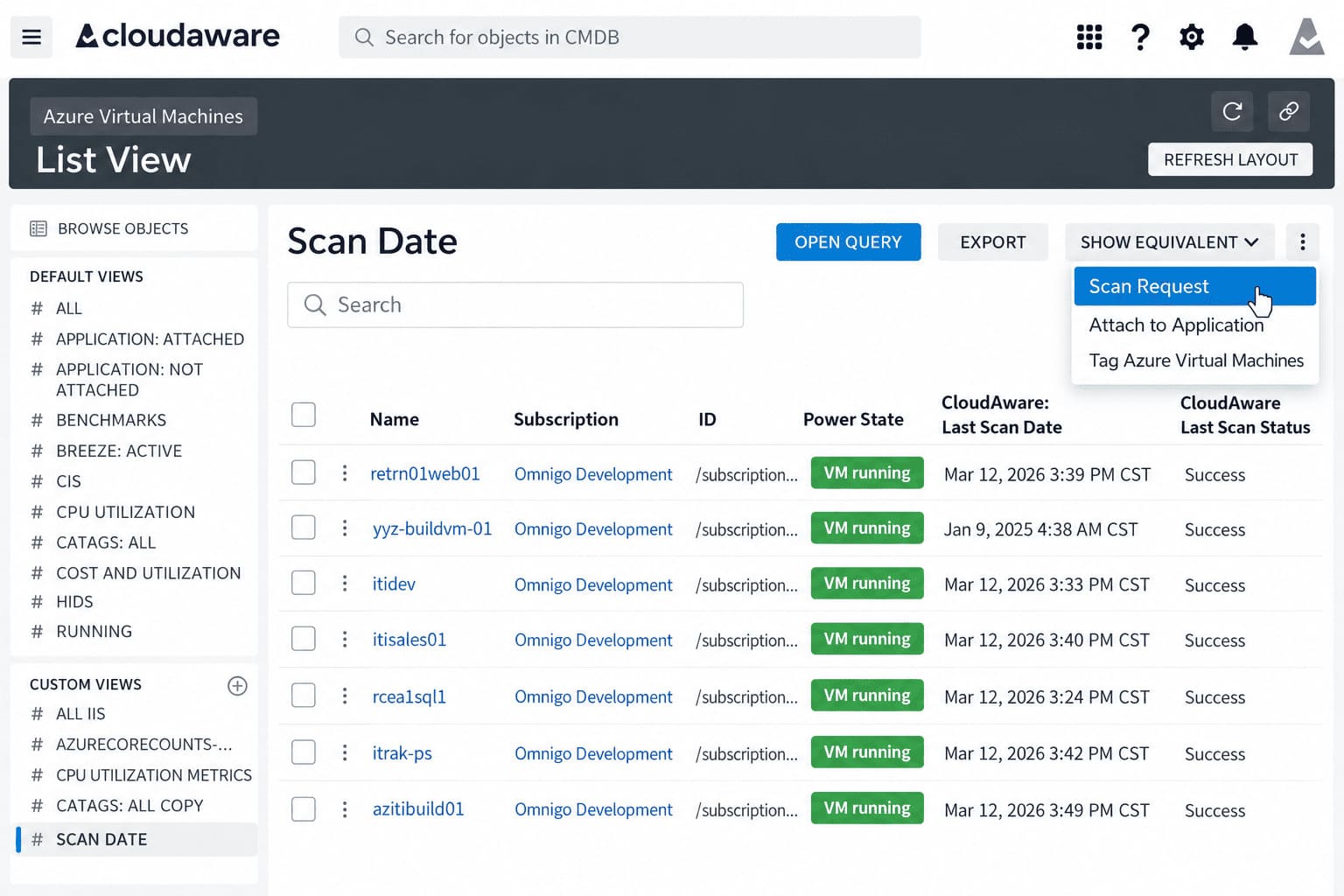Open the help question mark icon
Viewport: 1344px width, 896px height.
[x=1140, y=37]
